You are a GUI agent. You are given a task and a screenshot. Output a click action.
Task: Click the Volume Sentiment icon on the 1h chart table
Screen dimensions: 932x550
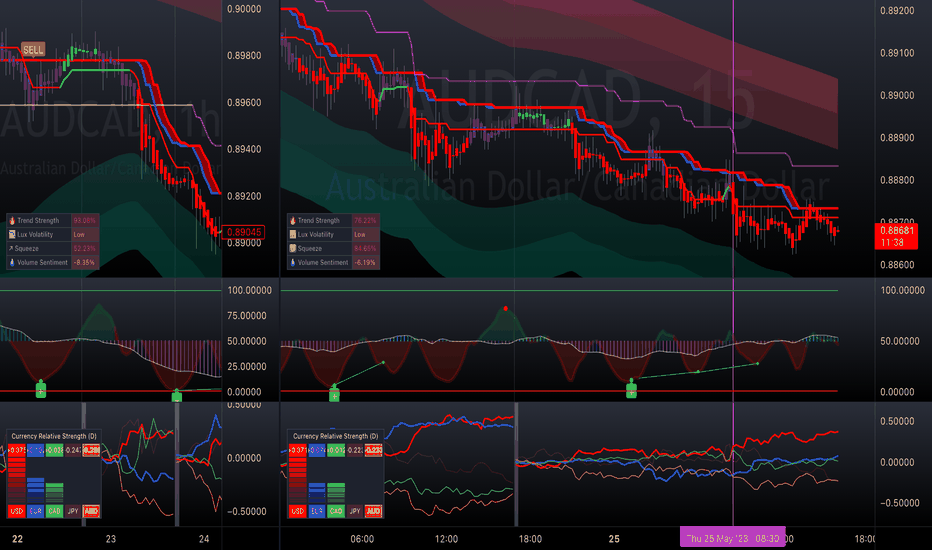click(11, 262)
